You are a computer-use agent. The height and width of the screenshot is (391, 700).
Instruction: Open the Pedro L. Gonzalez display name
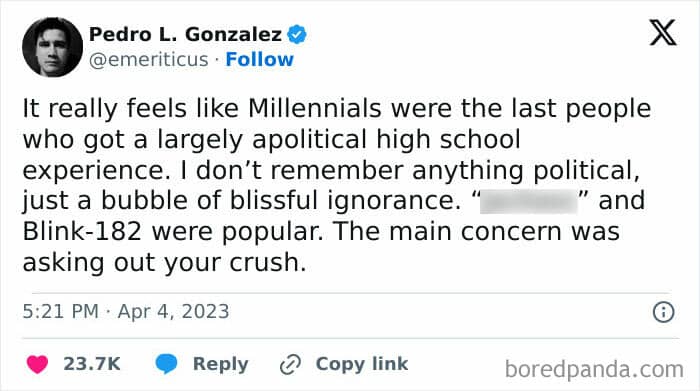[x=185, y=34]
